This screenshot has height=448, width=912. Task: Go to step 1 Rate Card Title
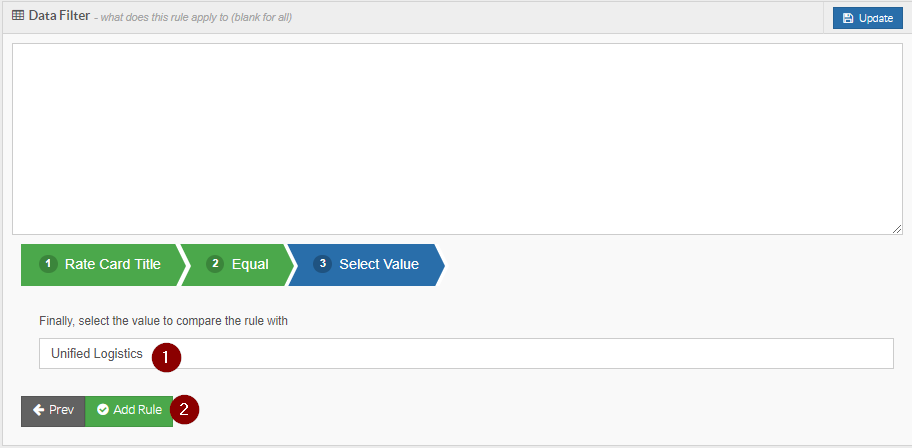coord(102,265)
